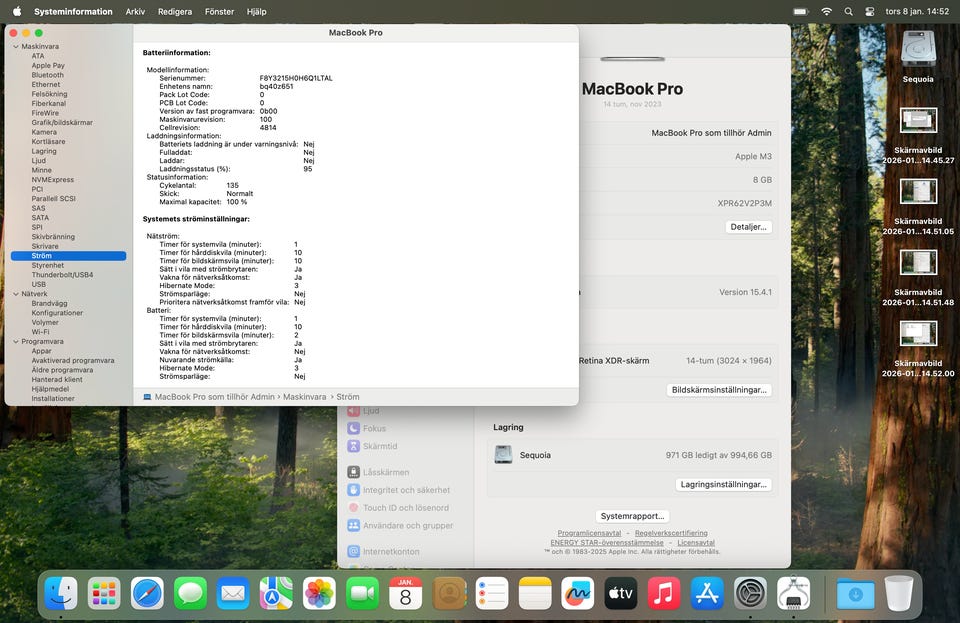Click the Systemrapport... button
Viewport: 960px width, 623px height.
pyautogui.click(x=632, y=516)
